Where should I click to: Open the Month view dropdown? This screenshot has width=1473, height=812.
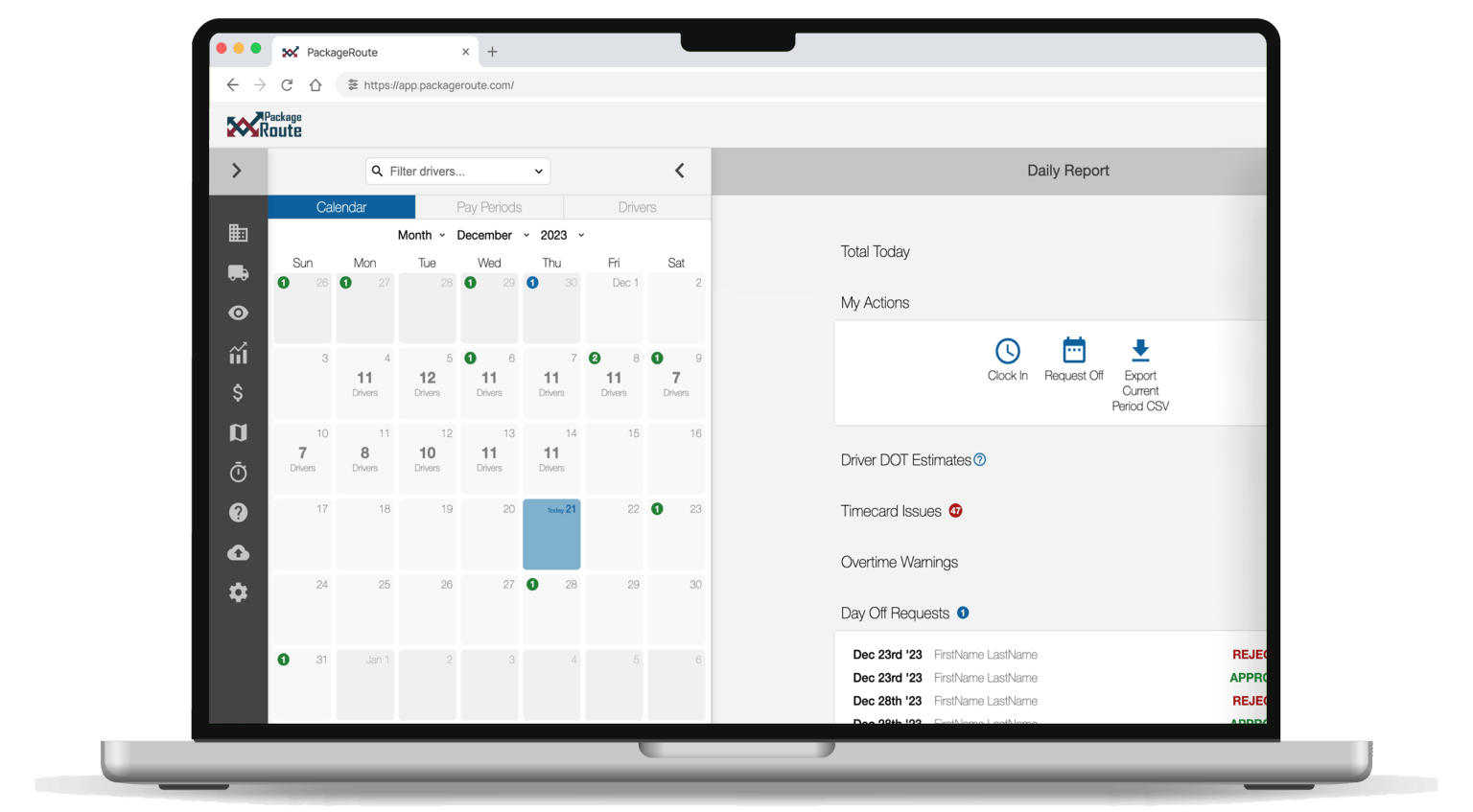click(x=421, y=235)
